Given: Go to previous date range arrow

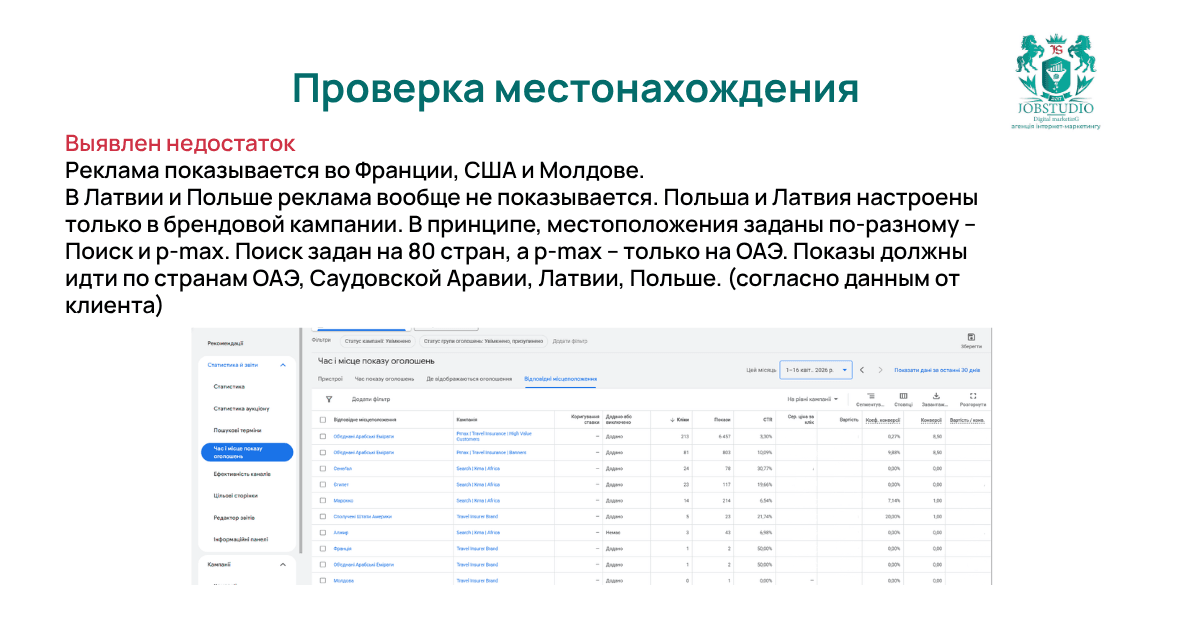Looking at the screenshot, I should click(862, 369).
